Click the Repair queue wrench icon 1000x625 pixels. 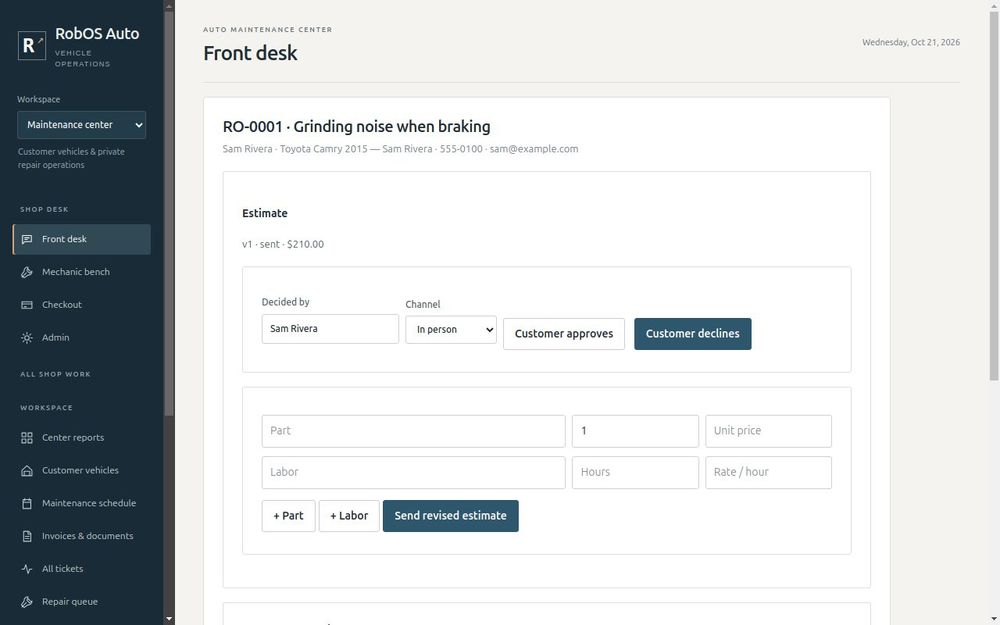(27, 602)
